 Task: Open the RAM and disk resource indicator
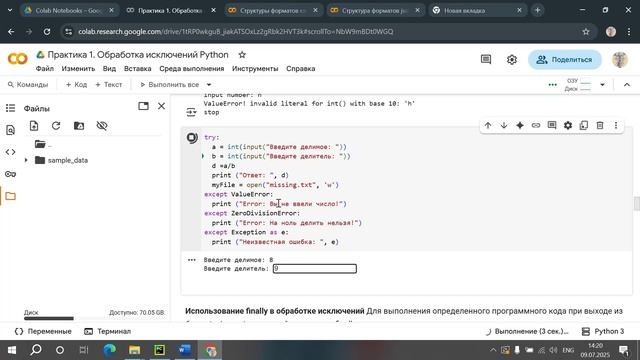tap(578, 84)
